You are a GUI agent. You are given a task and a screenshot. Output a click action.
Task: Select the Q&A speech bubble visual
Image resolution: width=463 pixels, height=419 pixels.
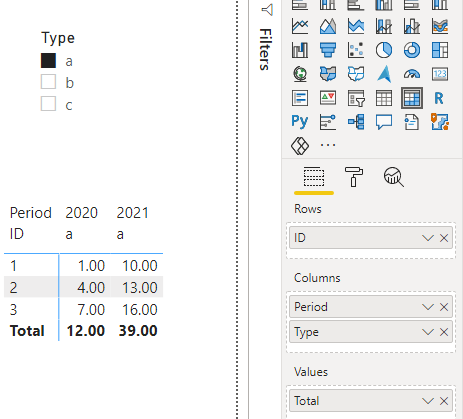click(x=384, y=122)
